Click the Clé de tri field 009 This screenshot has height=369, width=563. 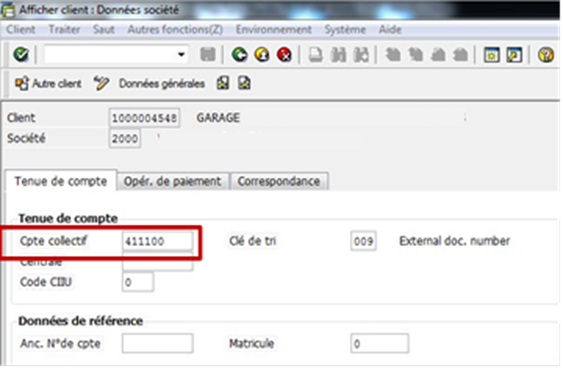363,241
